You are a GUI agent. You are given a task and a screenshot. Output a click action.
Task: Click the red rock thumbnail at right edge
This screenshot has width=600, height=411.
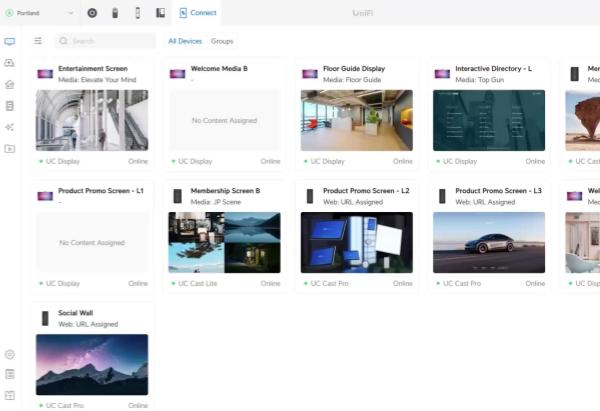[x=582, y=120]
